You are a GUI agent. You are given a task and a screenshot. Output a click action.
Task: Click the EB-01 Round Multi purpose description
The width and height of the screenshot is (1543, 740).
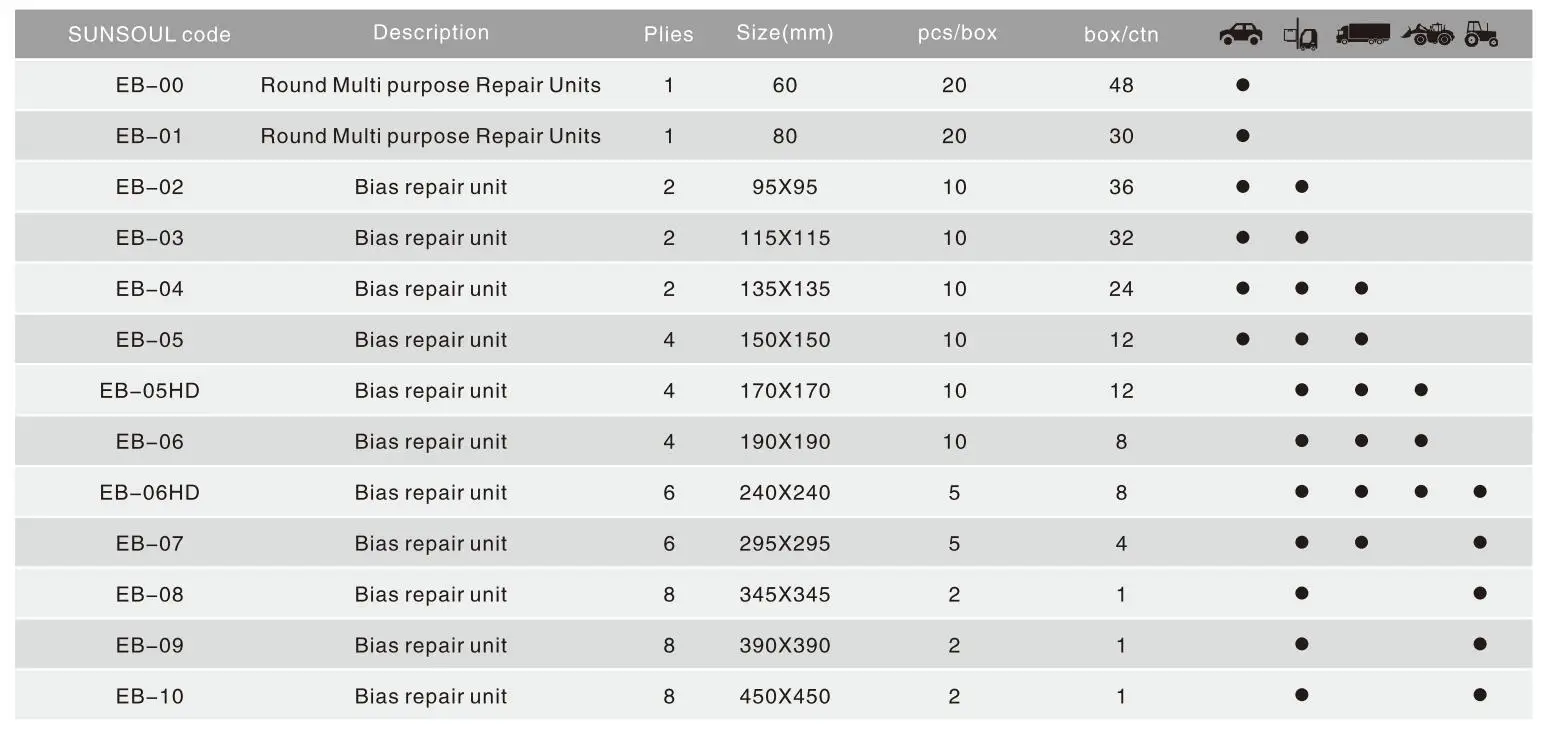(431, 136)
